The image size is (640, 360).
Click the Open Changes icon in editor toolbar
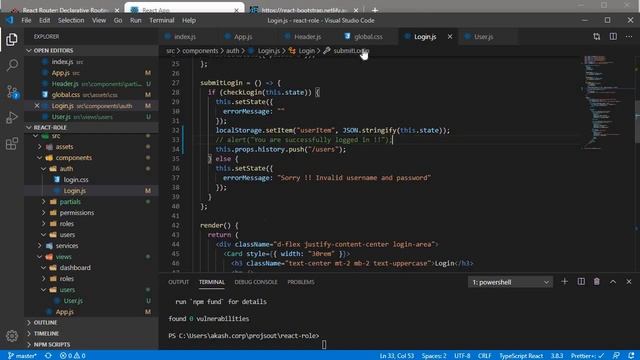pos(597,37)
